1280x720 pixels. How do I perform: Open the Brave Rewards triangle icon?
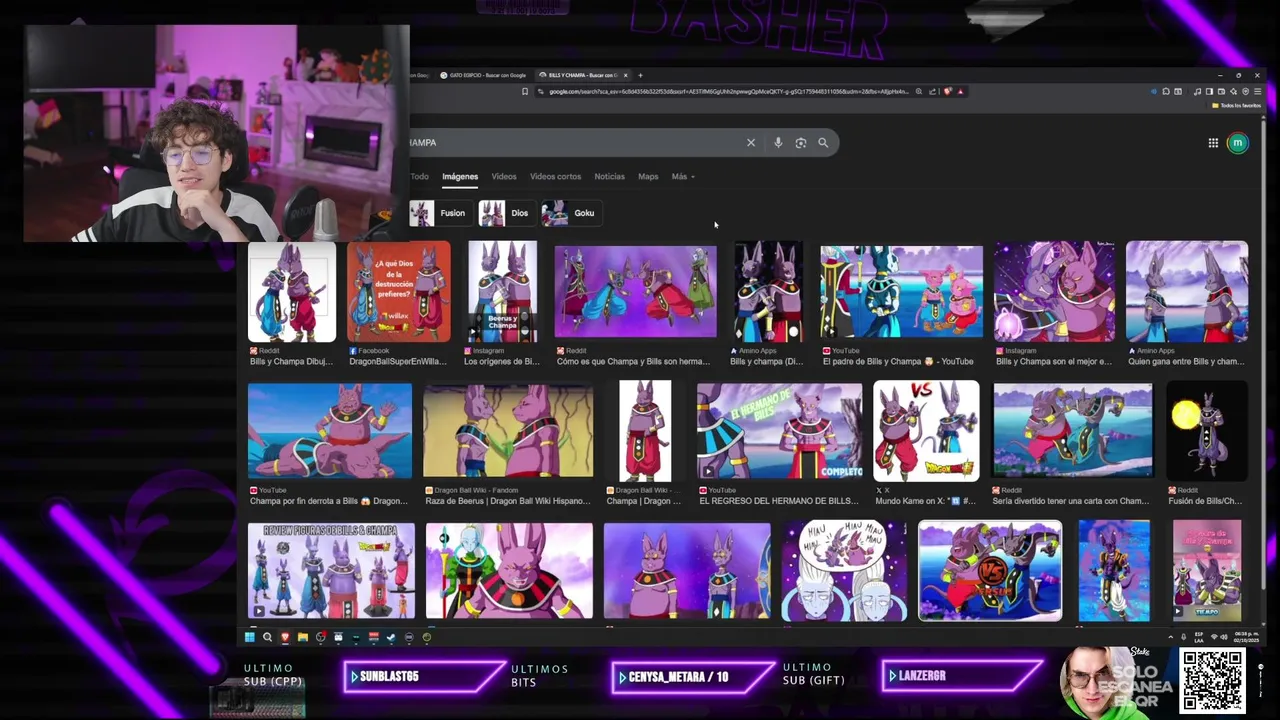(x=961, y=91)
